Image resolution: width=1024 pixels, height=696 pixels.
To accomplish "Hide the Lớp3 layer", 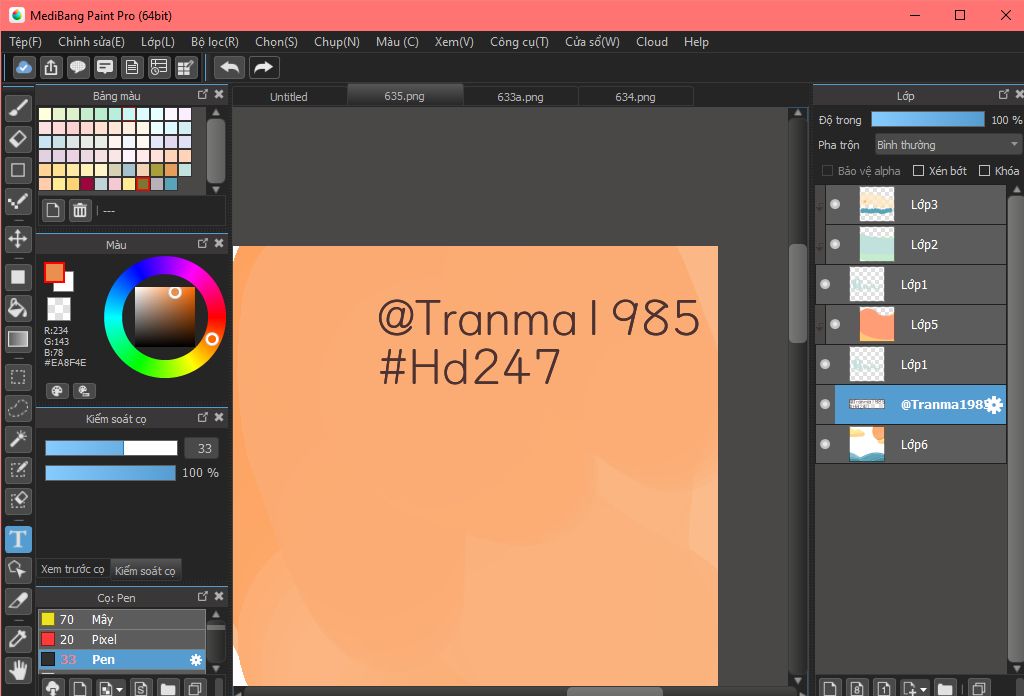I will [835, 204].
